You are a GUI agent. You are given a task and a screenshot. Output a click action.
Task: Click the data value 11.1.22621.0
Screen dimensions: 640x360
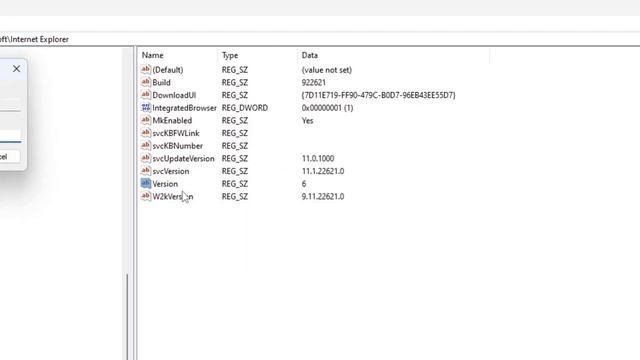323,171
